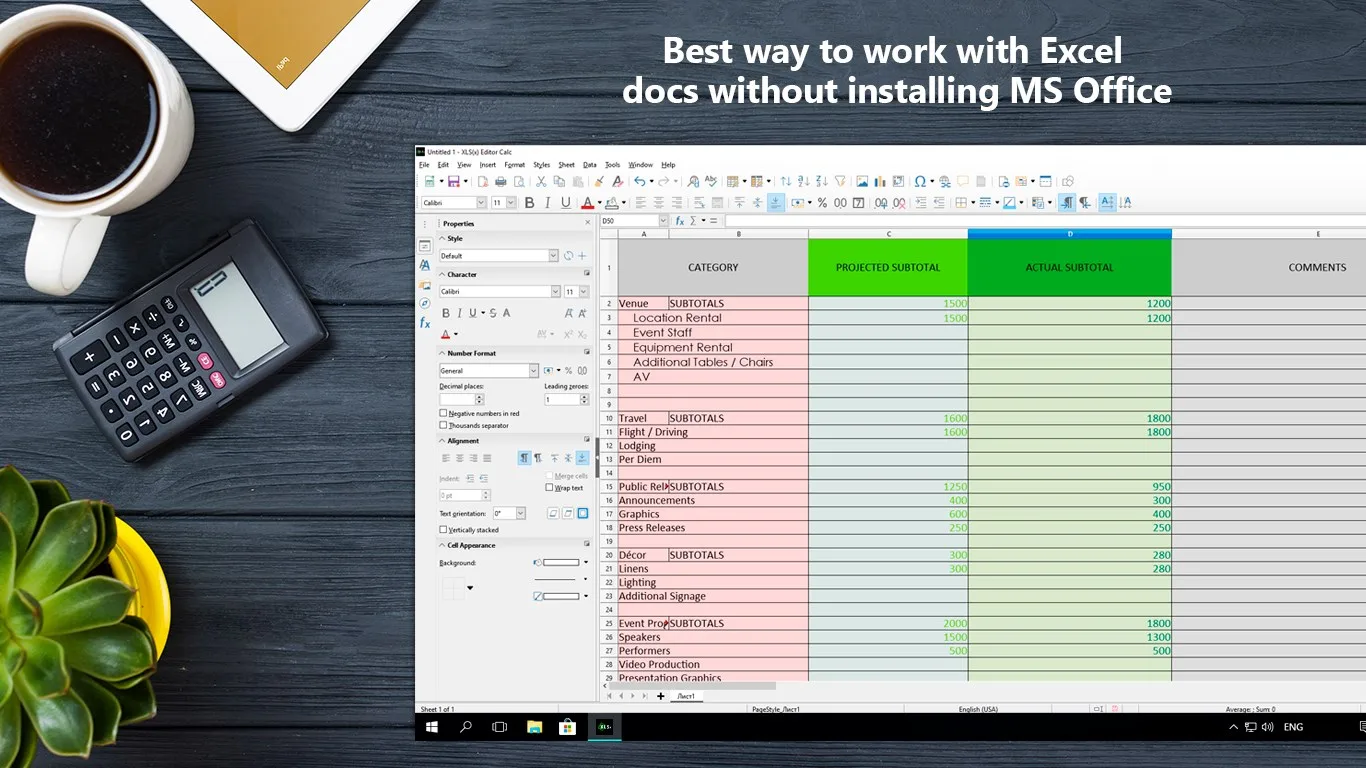Image resolution: width=1366 pixels, height=768 pixels.
Task: Click the Save document icon
Action: click(453, 182)
